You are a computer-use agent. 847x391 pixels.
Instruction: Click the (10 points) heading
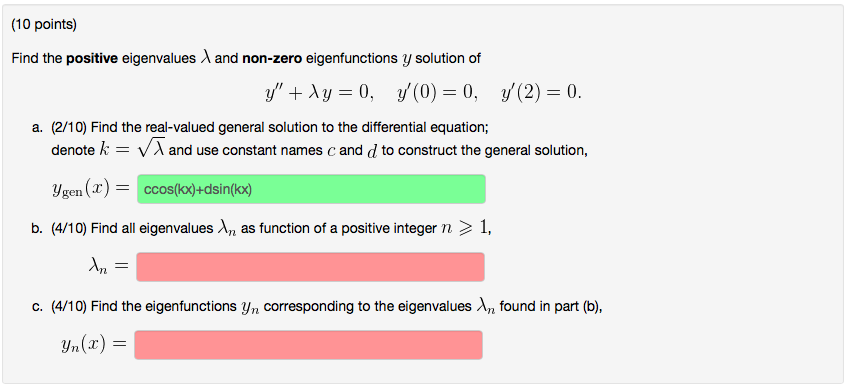tap(44, 25)
